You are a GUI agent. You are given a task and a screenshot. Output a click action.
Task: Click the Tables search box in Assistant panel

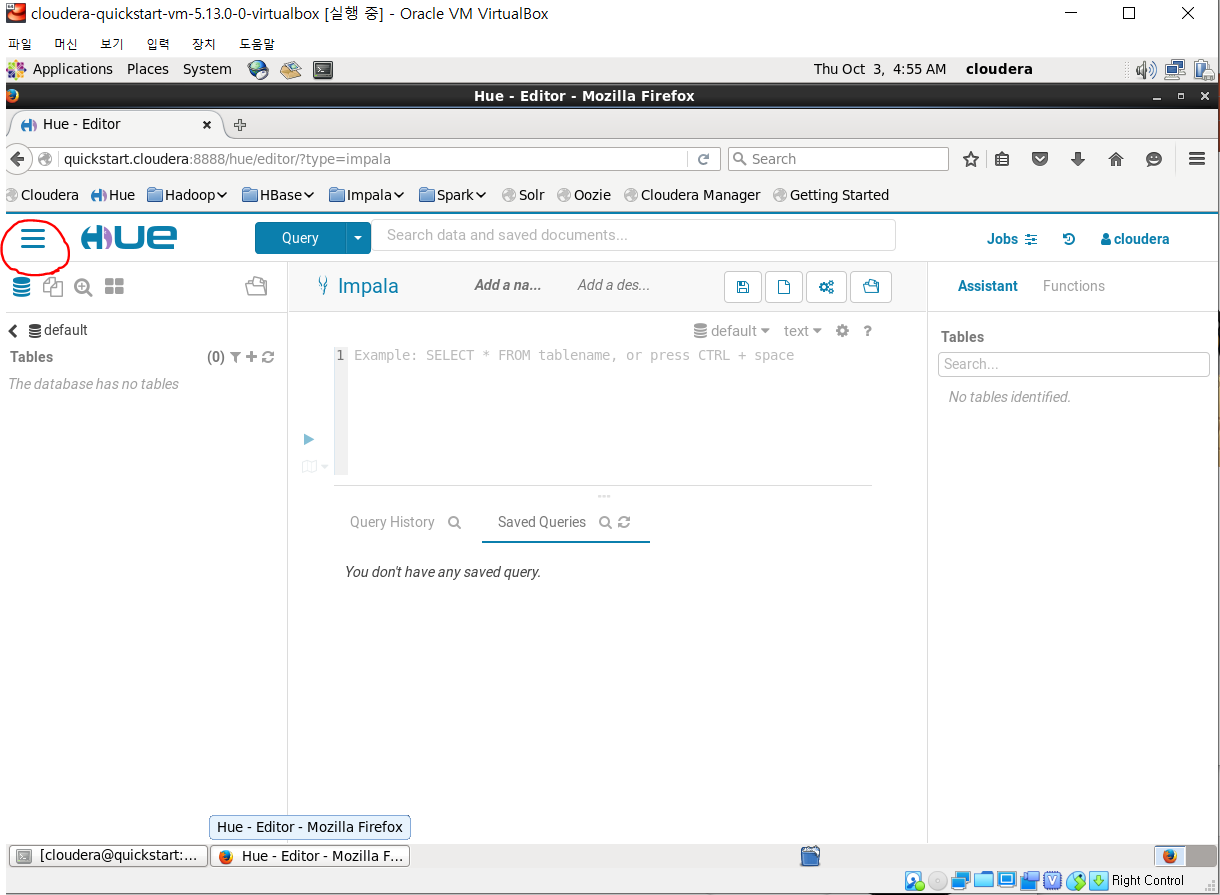(1074, 364)
